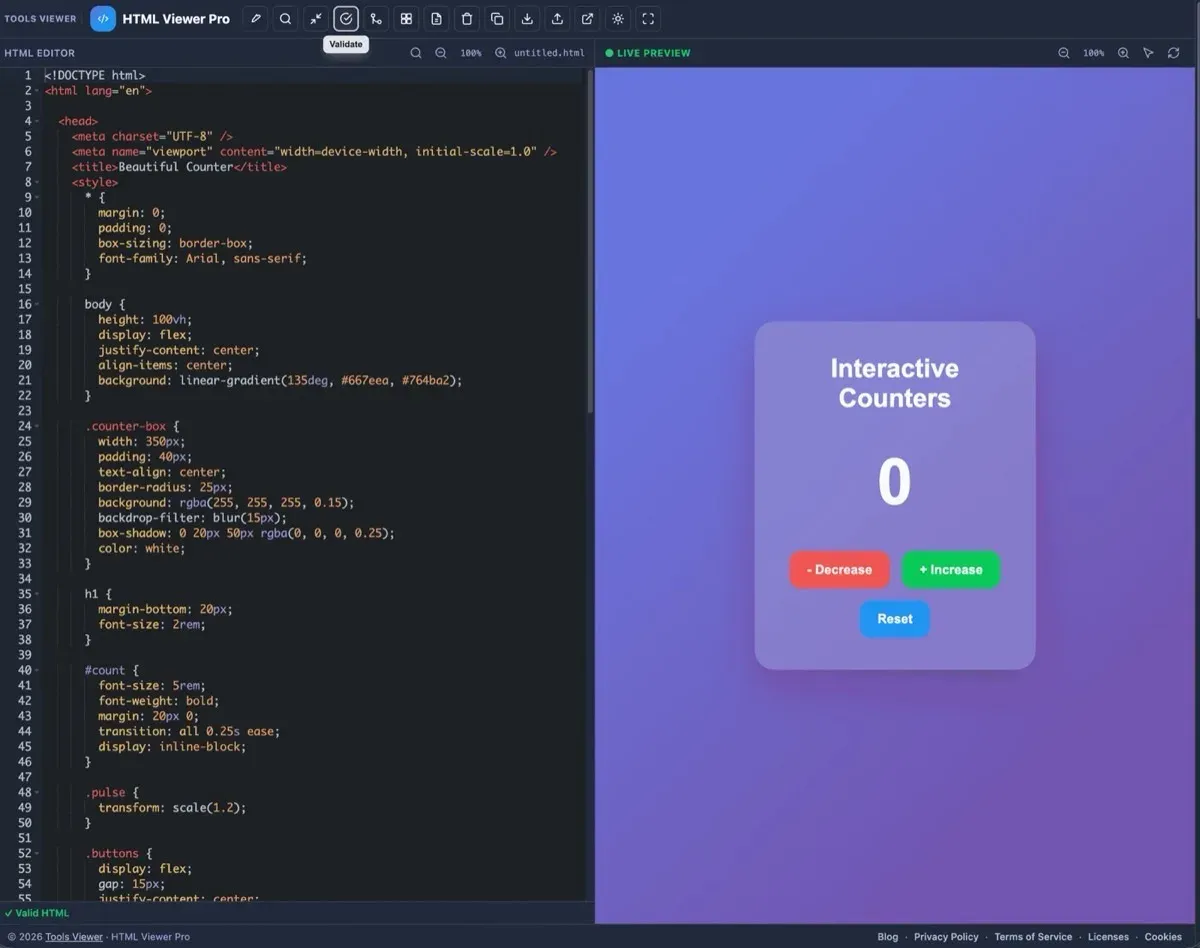Click the line 1 DOCTYPE declaration

tap(95, 75)
